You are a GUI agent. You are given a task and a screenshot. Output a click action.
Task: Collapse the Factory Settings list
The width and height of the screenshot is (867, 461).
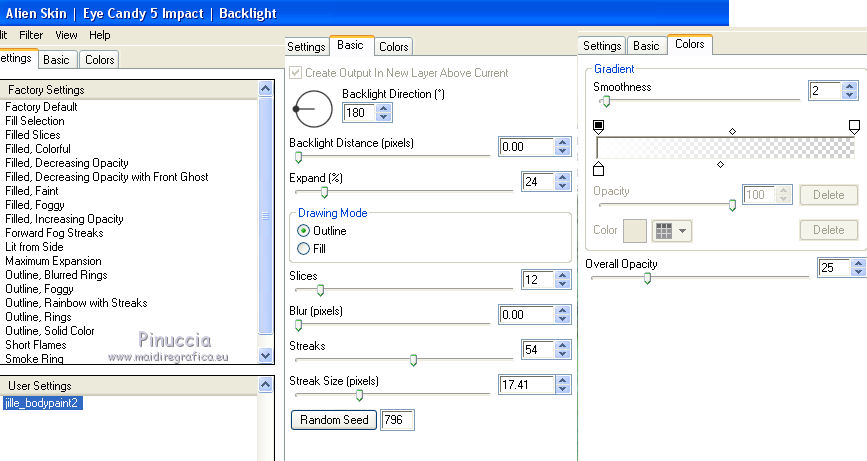[x=265, y=89]
